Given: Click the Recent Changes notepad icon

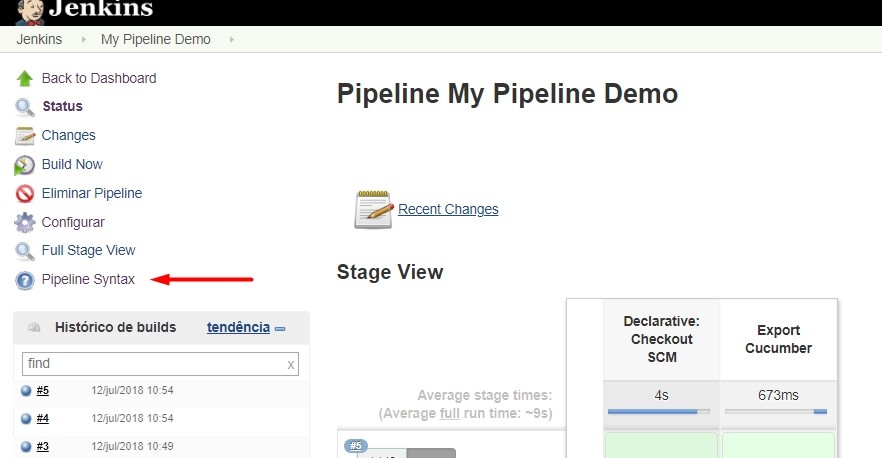Looking at the screenshot, I should click(374, 209).
